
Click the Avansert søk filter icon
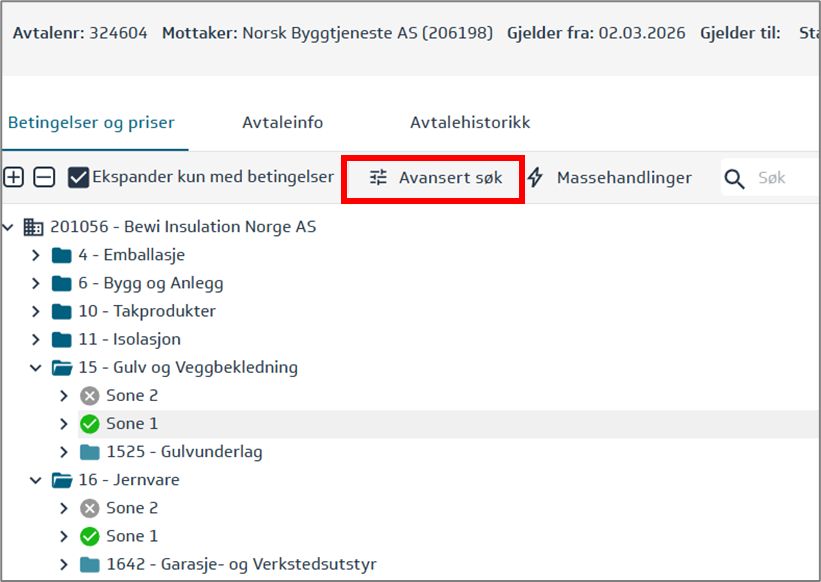click(378, 178)
